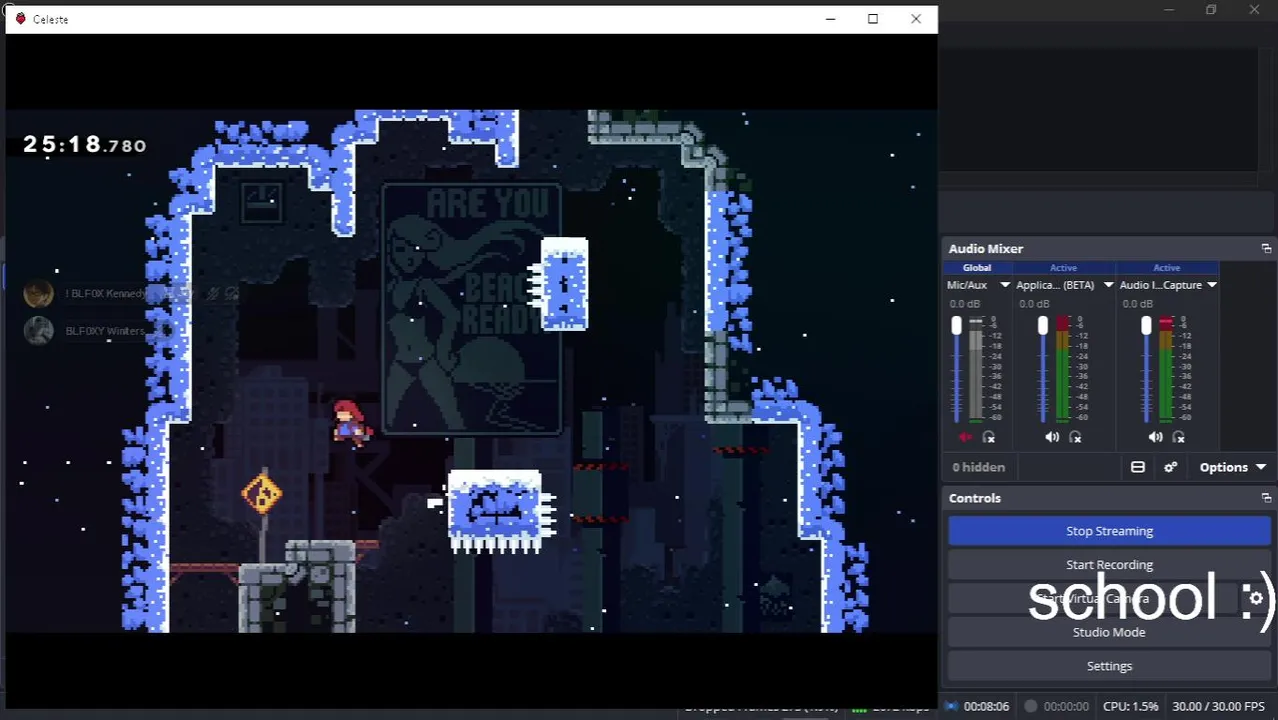The width and height of the screenshot is (1278, 720).
Task: Click the streaming time 00:08:06 in status bar
Action: click(x=987, y=706)
